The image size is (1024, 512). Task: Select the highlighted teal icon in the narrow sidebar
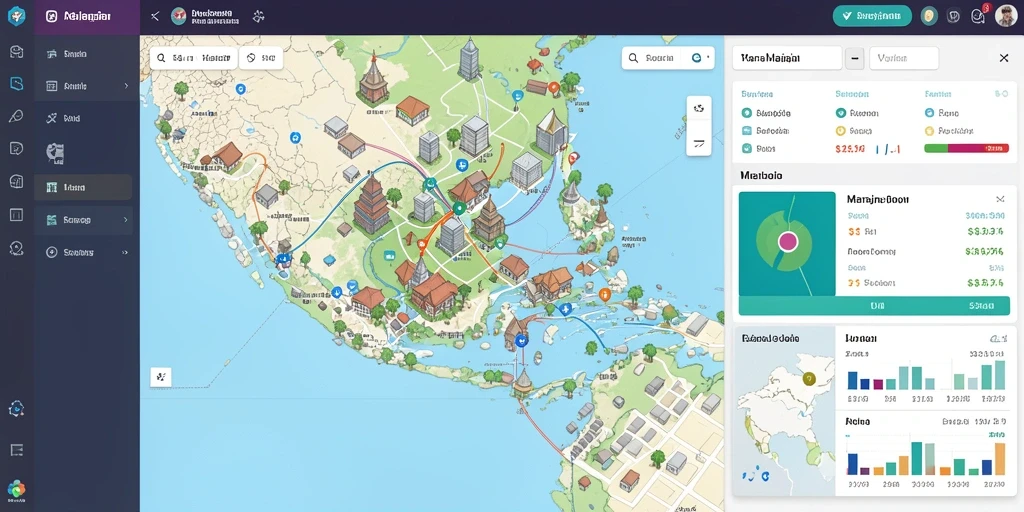[x=16, y=84]
